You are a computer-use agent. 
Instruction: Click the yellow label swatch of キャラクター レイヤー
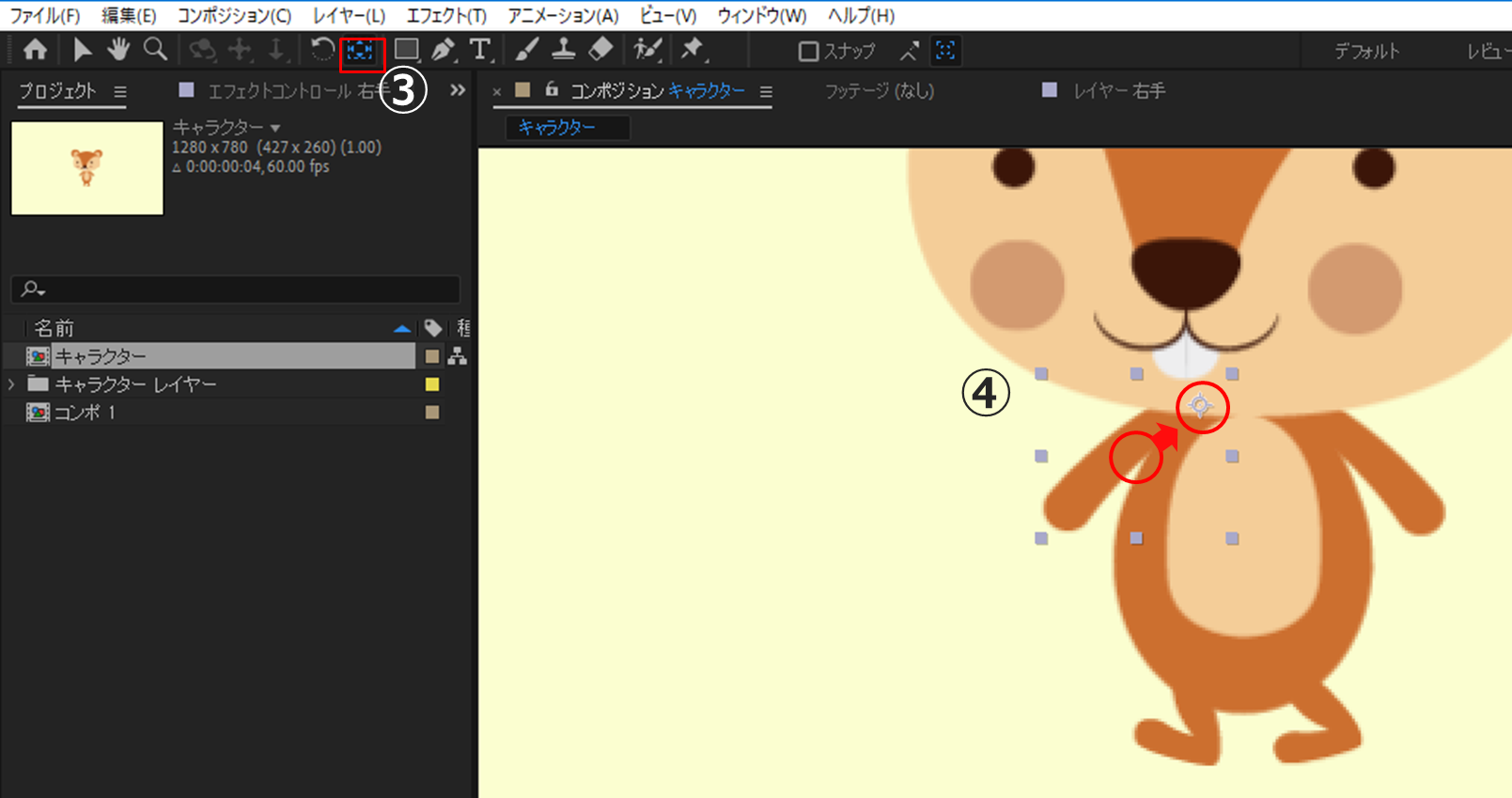coord(432,384)
